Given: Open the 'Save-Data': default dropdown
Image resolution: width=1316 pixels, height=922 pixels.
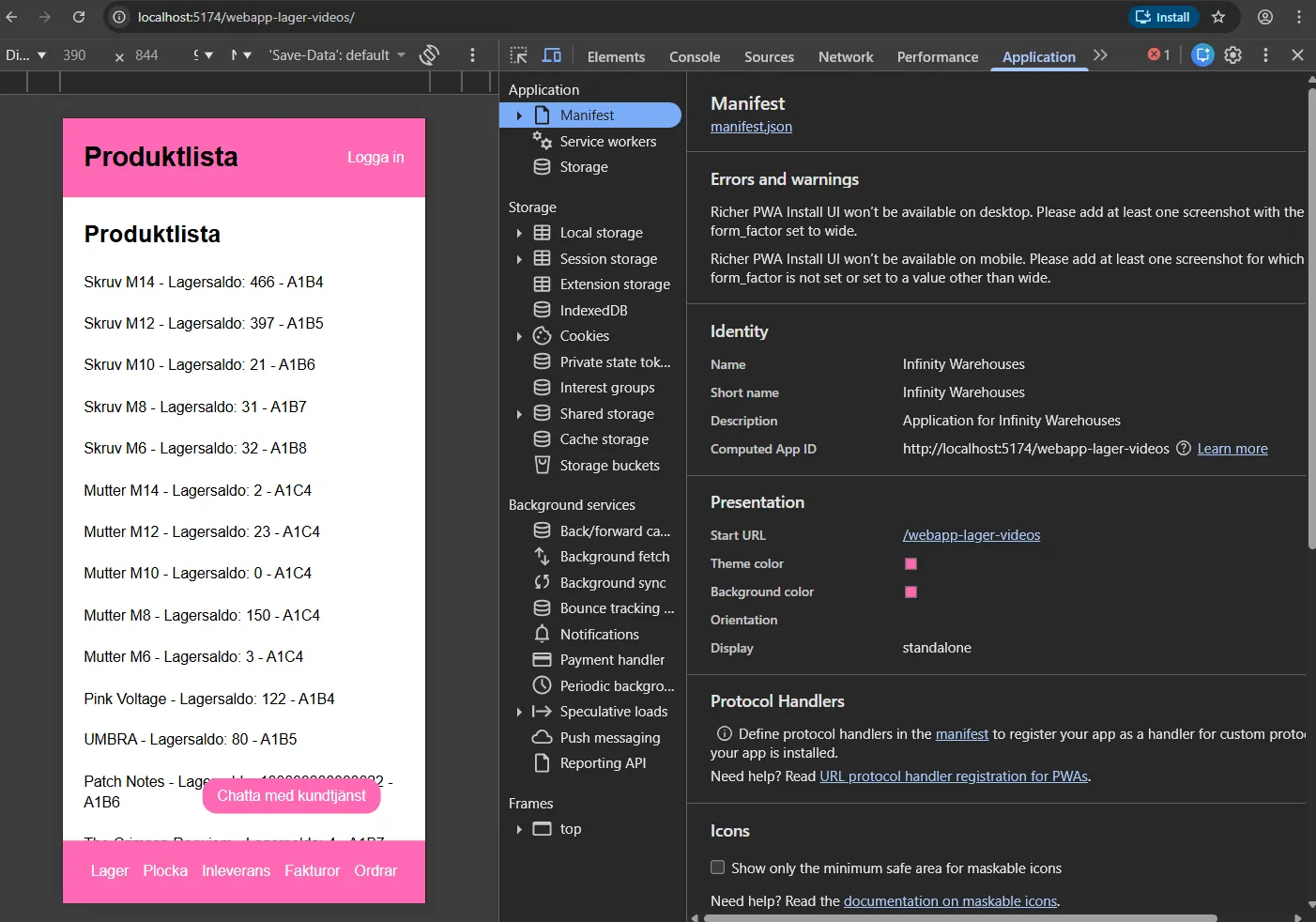Looking at the screenshot, I should (336, 54).
